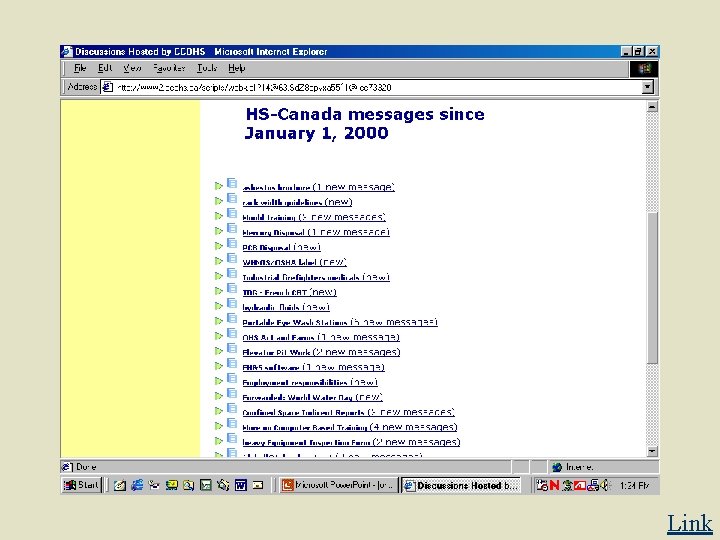Image resolution: width=720 pixels, height=540 pixels.
Task: Expand the Elevator Pit Work thread arrow
Action: pyautogui.click(x=219, y=351)
